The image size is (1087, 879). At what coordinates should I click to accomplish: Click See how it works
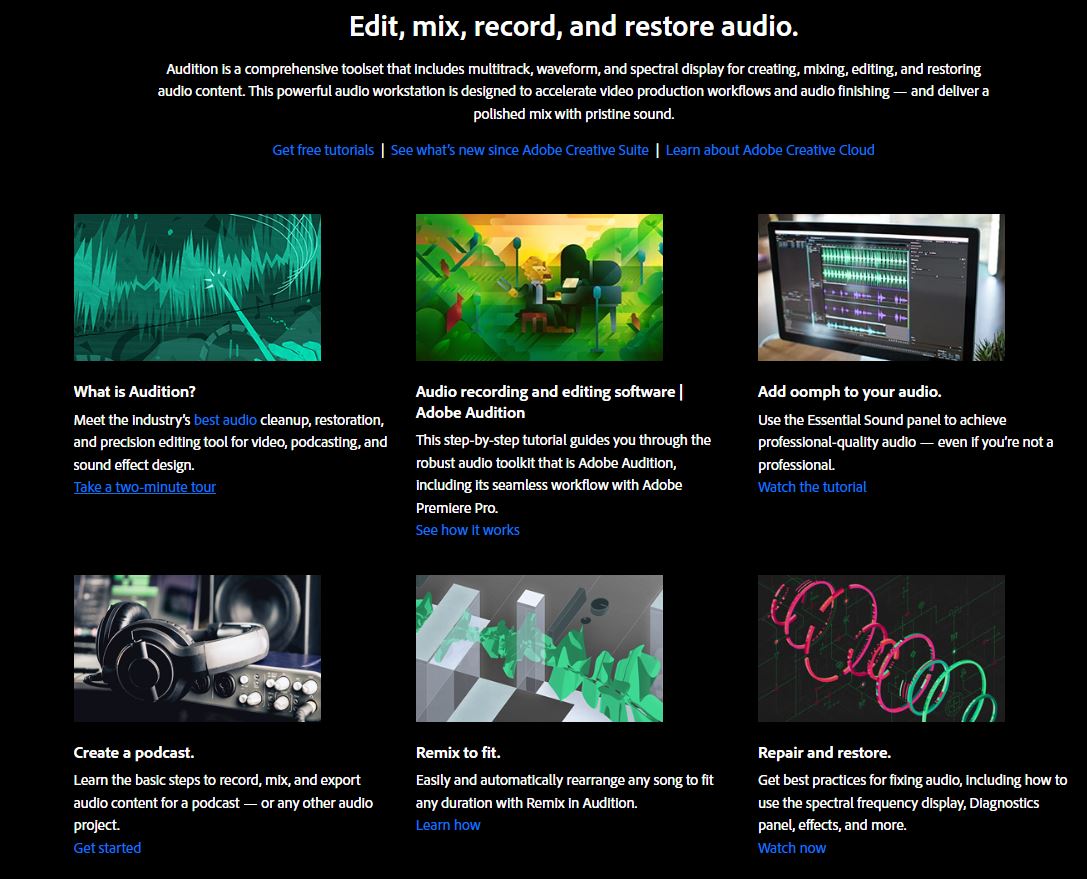(467, 530)
